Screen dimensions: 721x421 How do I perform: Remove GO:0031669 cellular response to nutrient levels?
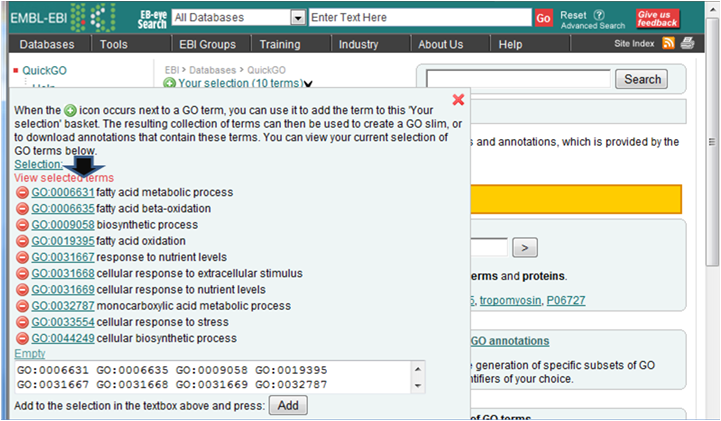pos(22,290)
